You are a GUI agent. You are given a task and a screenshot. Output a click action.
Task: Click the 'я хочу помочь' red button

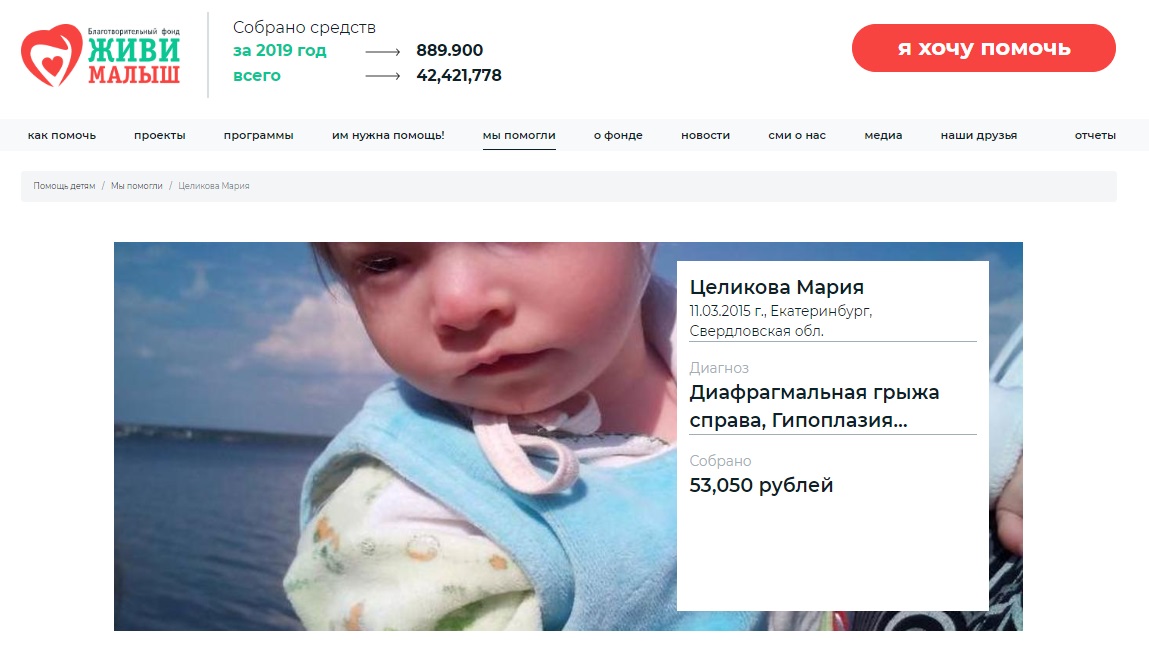coord(983,48)
